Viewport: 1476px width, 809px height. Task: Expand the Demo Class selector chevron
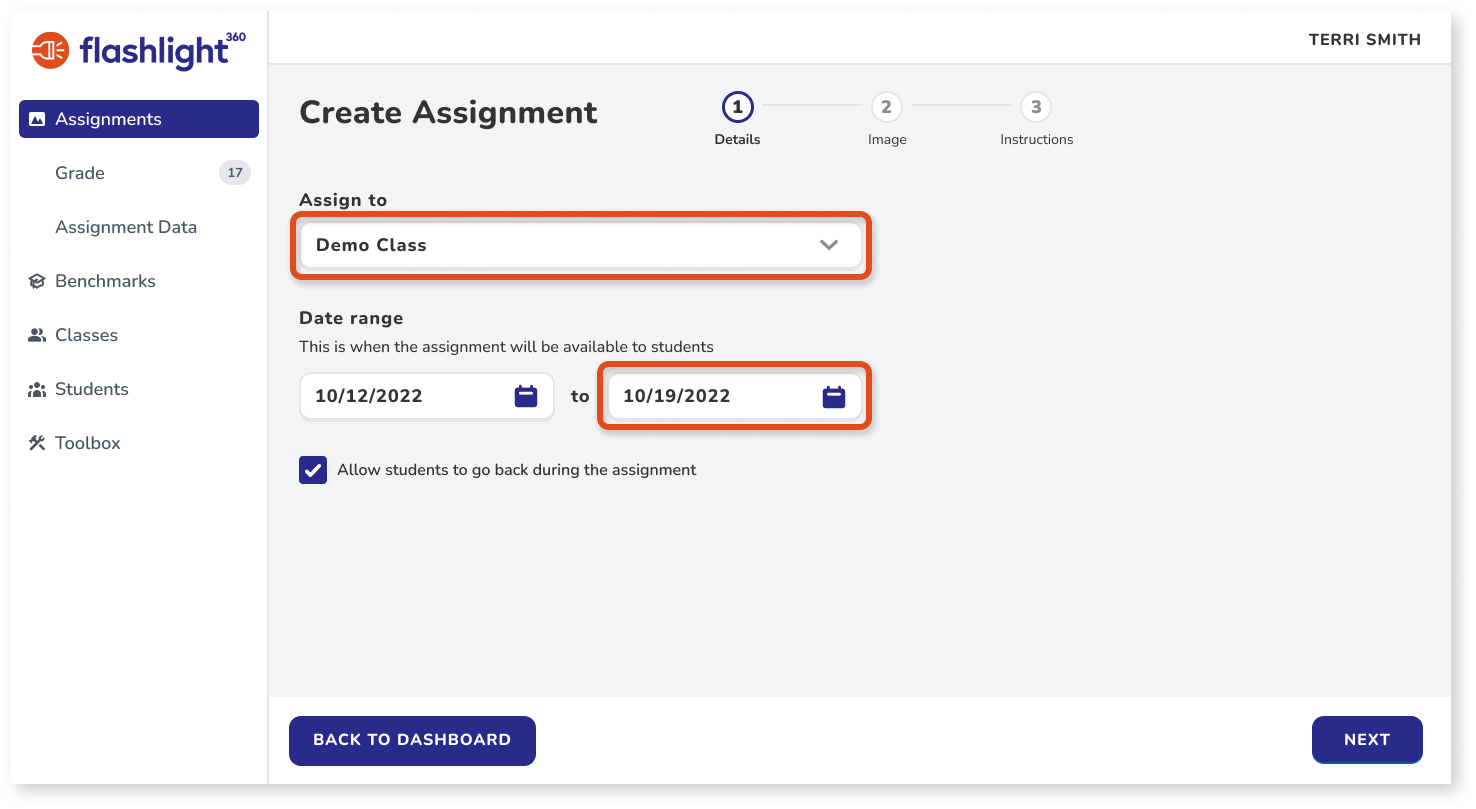coord(828,245)
